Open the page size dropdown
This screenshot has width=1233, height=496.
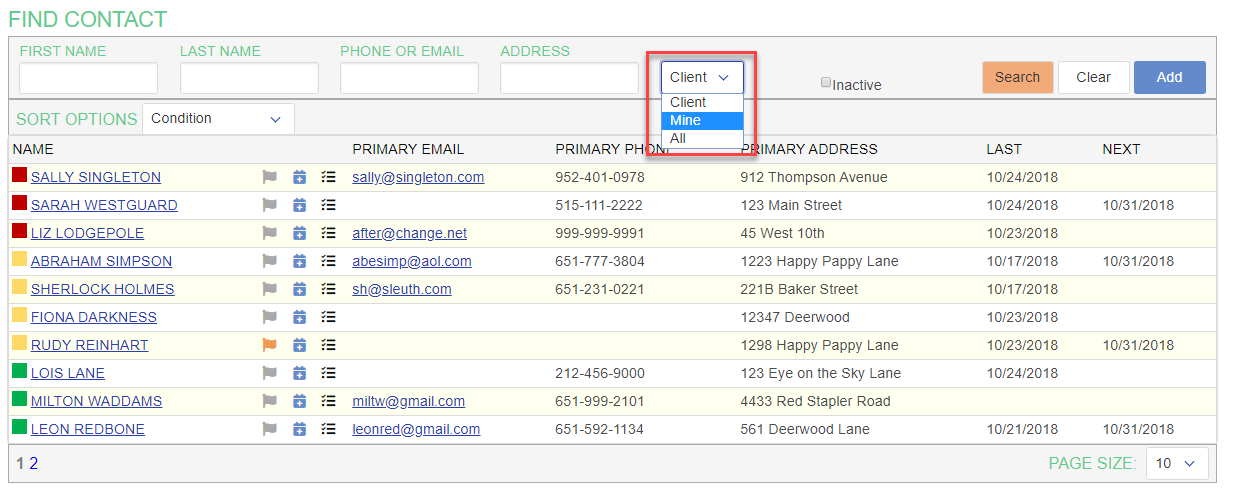point(1176,463)
